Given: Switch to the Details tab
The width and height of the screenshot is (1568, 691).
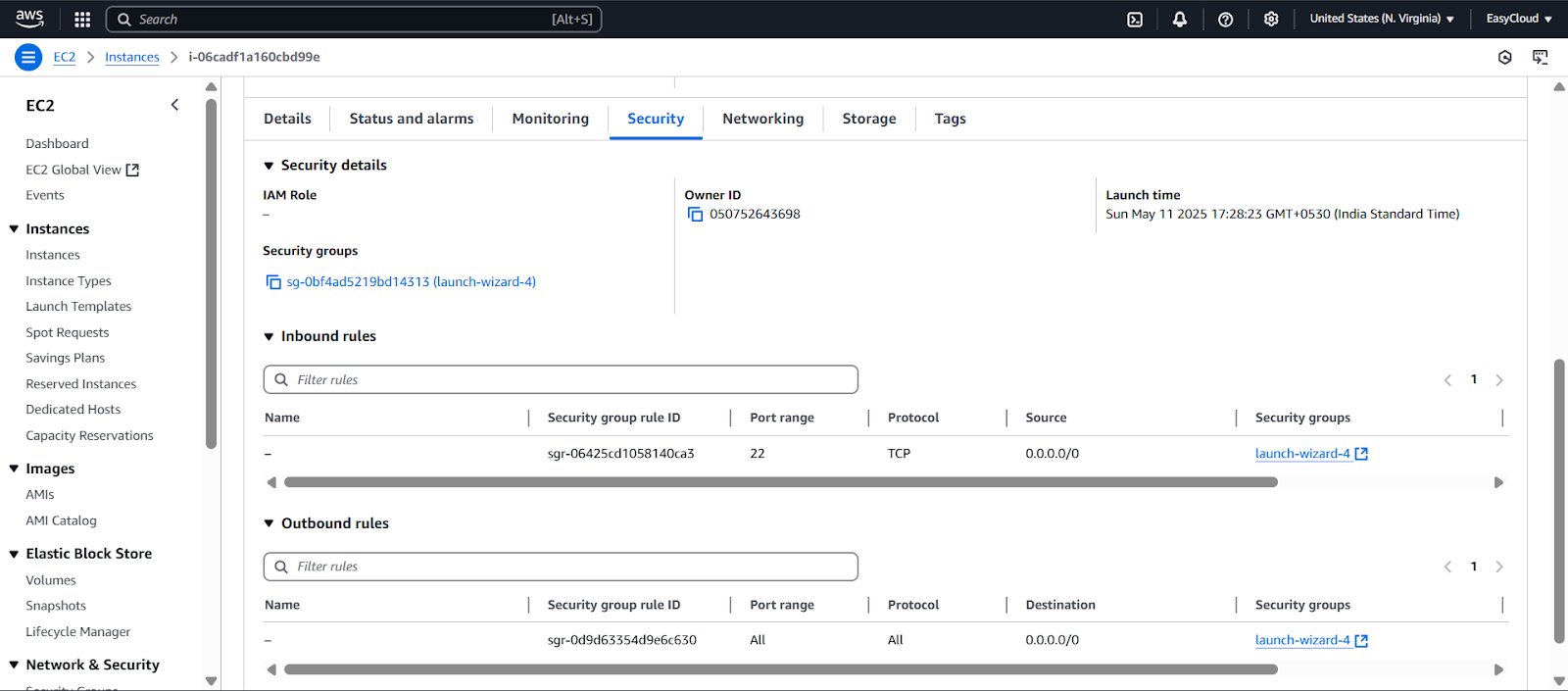Looking at the screenshot, I should [287, 119].
